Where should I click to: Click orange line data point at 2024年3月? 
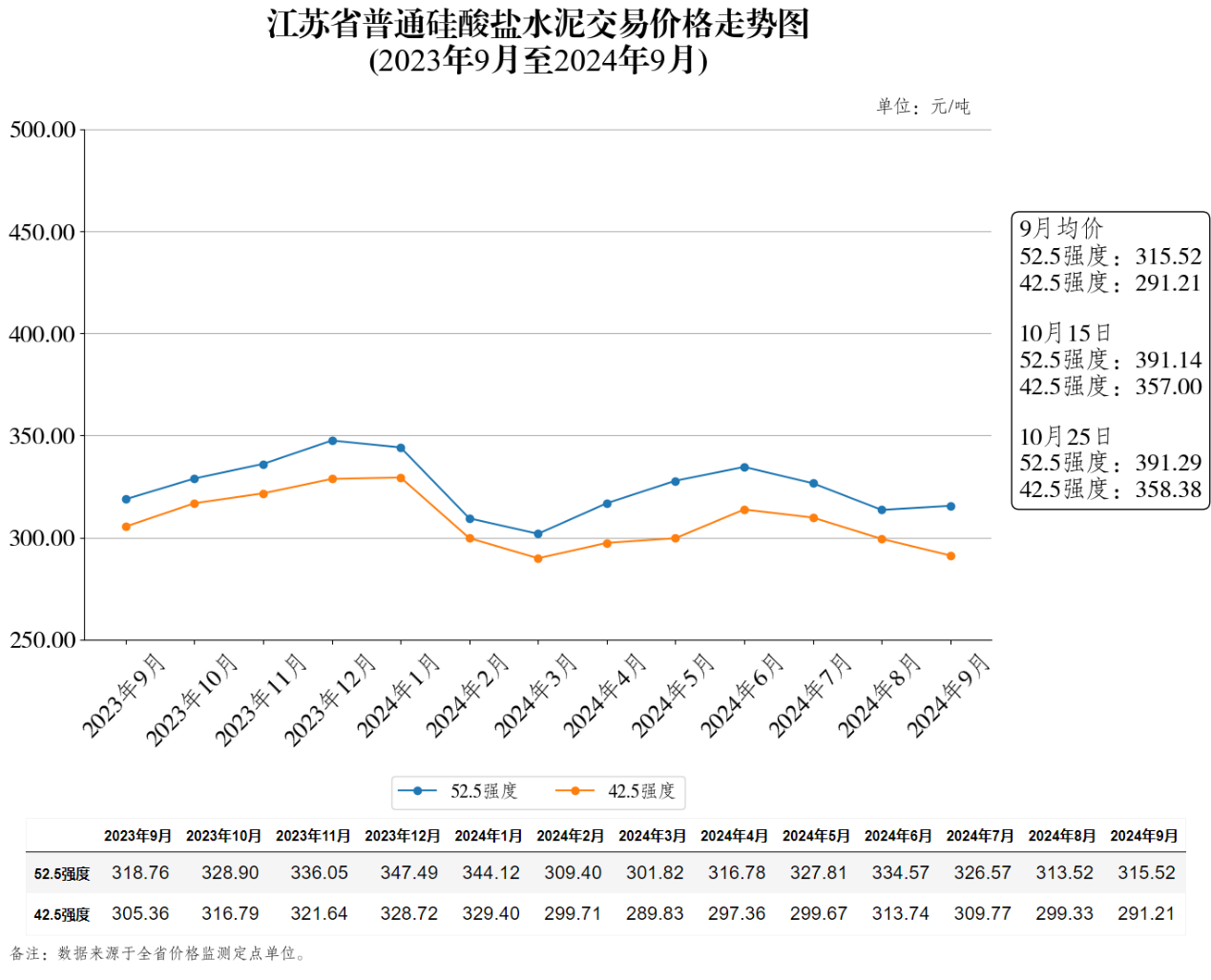pyautogui.click(x=538, y=558)
